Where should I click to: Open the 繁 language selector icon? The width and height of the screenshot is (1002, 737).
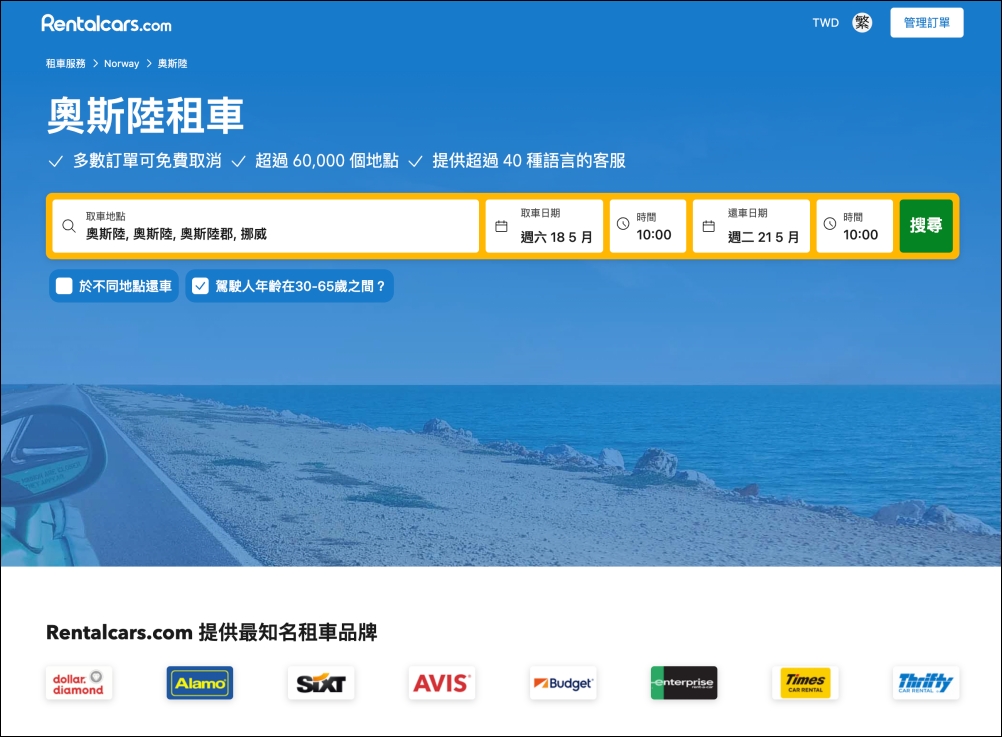(862, 23)
